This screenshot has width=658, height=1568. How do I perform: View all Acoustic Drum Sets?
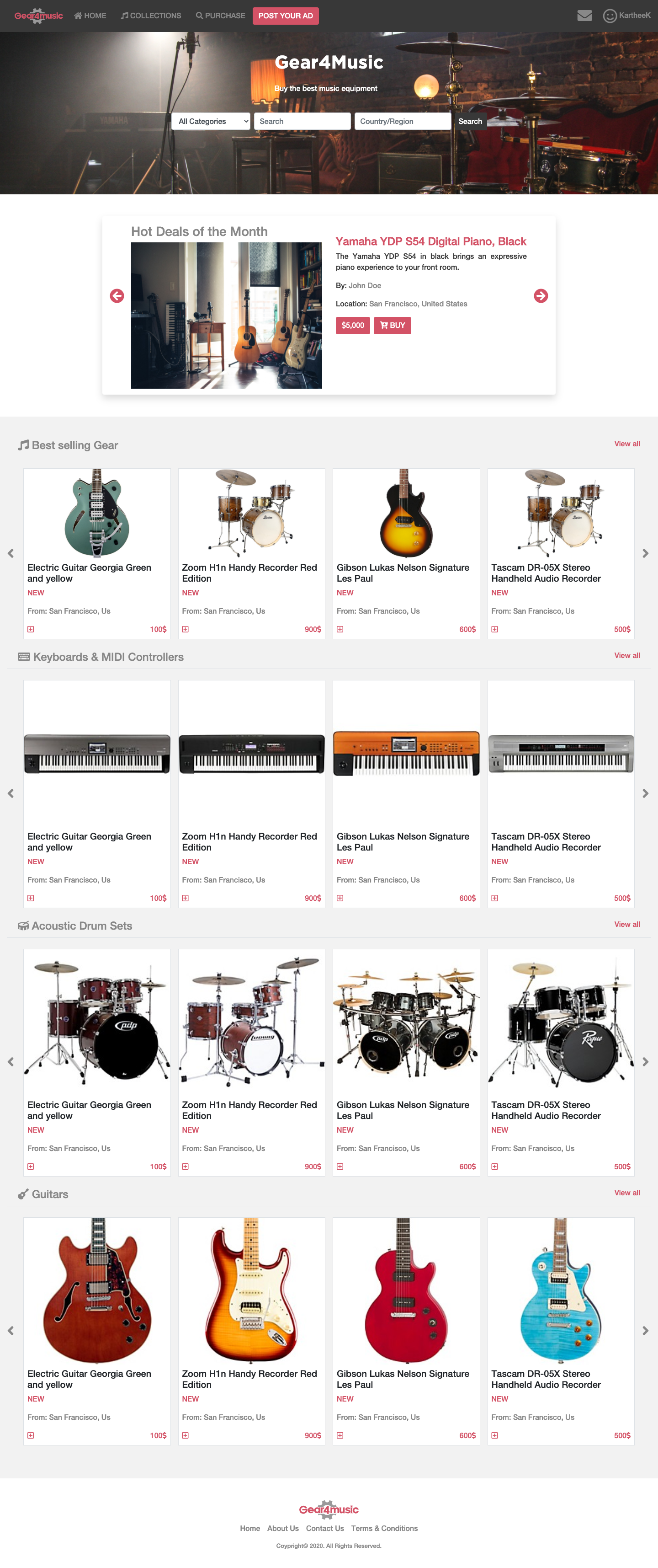click(626, 924)
